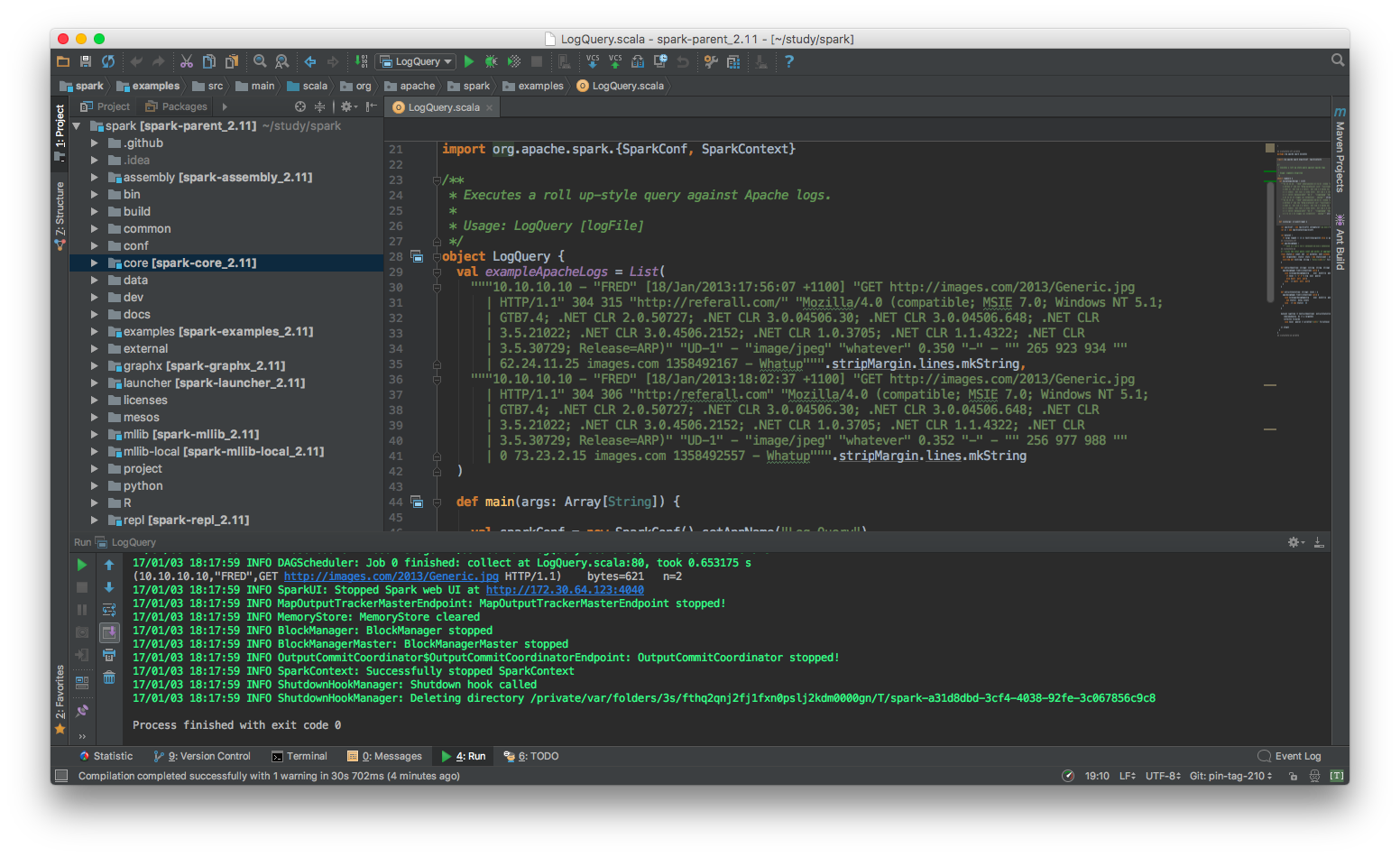
Task: Click the VCS Update Project icon
Action: [x=593, y=61]
